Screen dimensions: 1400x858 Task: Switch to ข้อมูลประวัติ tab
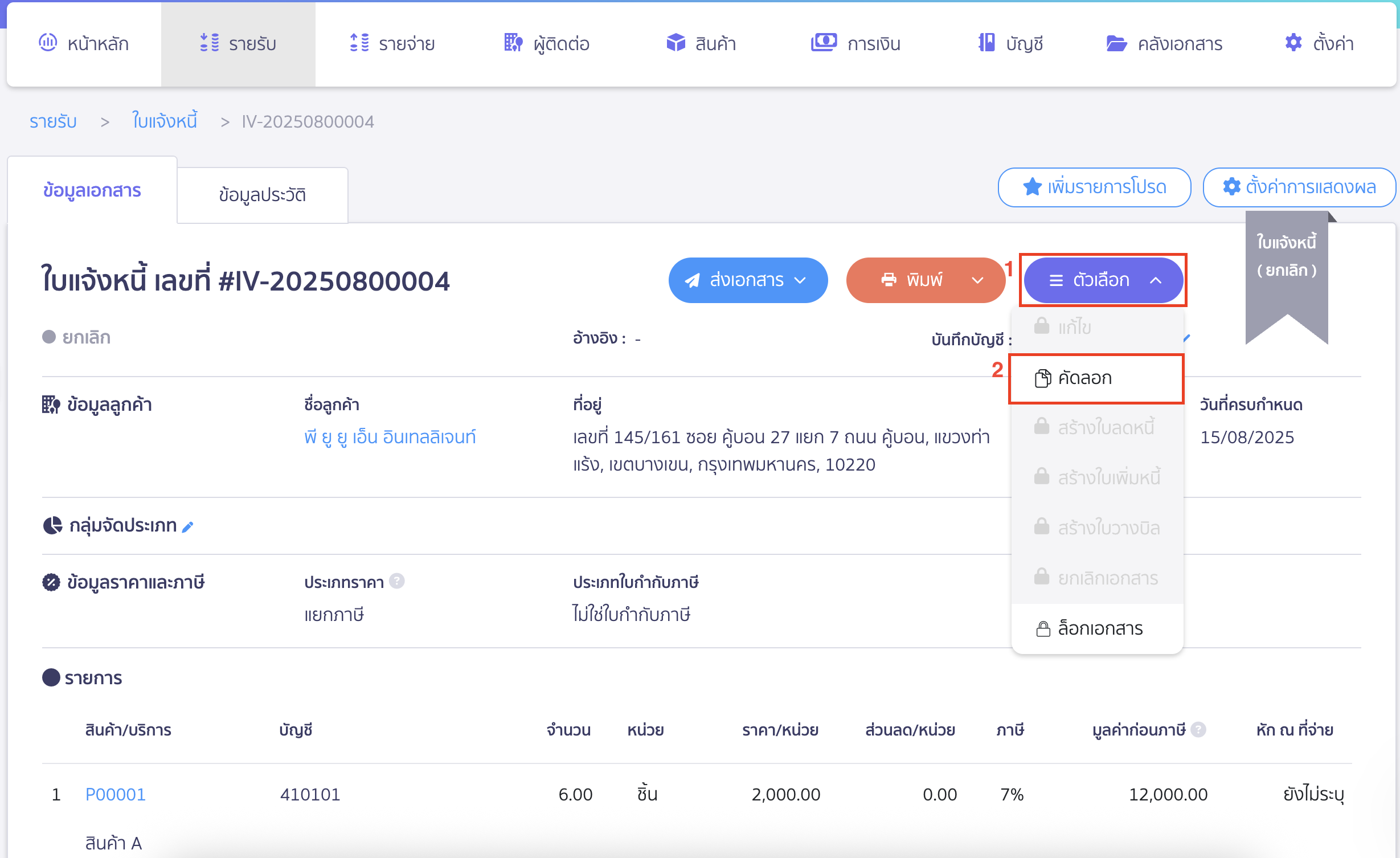coord(263,195)
